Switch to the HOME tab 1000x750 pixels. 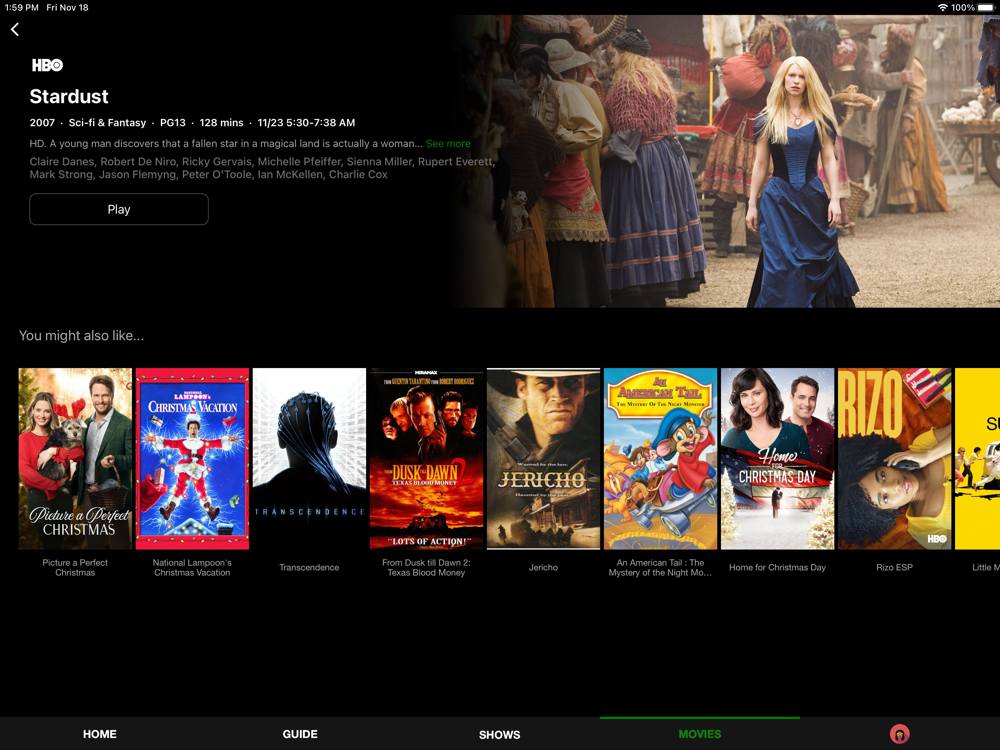point(99,734)
